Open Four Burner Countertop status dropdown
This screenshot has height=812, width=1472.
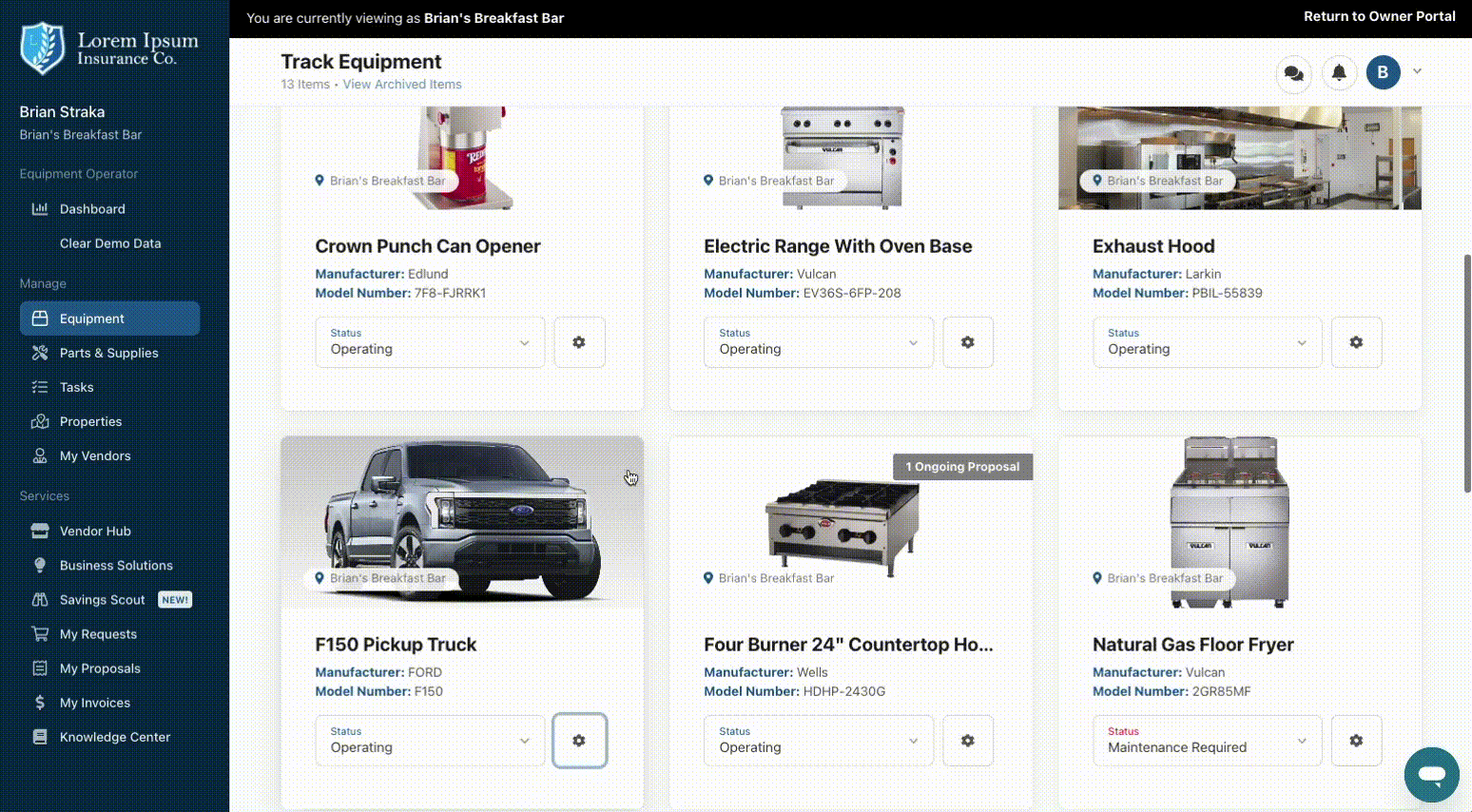[x=819, y=741]
